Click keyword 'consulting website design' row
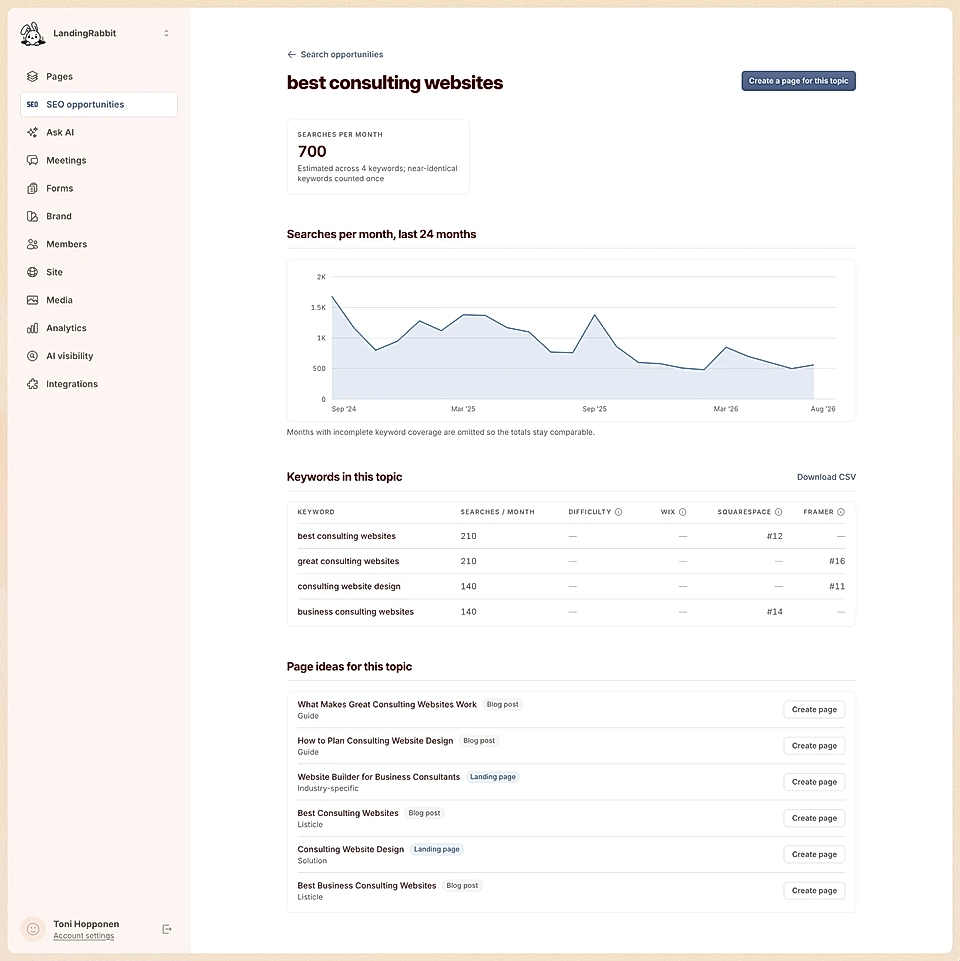960x961 pixels. pos(571,587)
